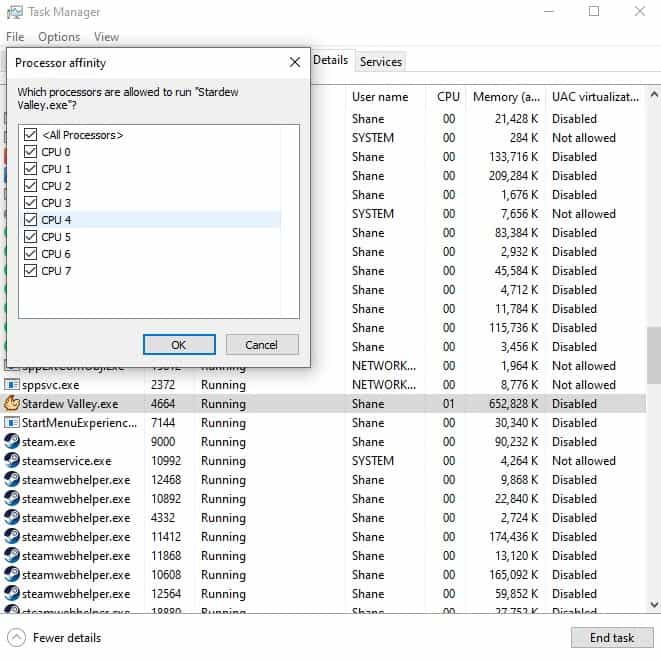Sort by UAC virtualization column header
661x661 pixels.
tap(595, 97)
